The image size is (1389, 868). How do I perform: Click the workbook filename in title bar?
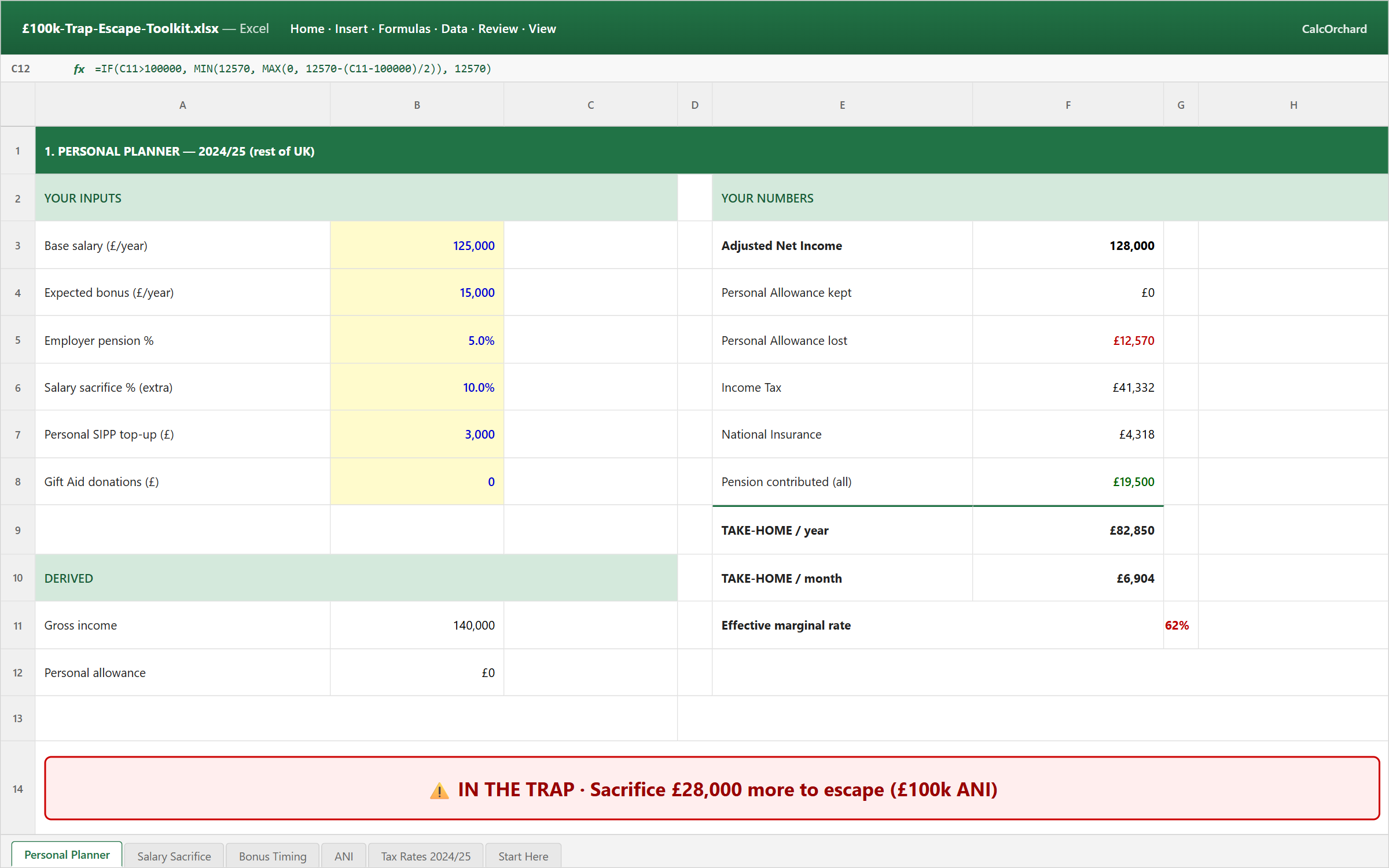click(120, 28)
